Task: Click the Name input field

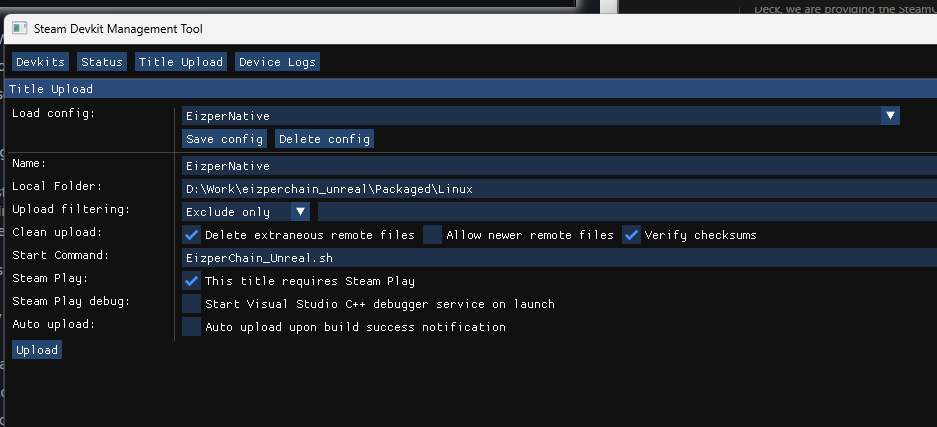Action: click(x=558, y=166)
